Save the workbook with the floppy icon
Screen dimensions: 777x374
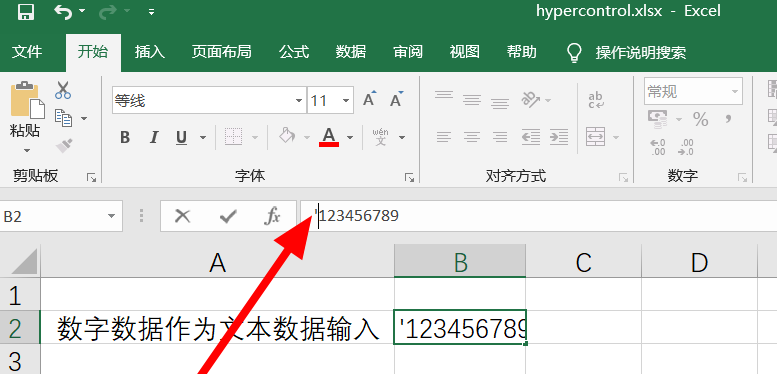pyautogui.click(x=25, y=11)
